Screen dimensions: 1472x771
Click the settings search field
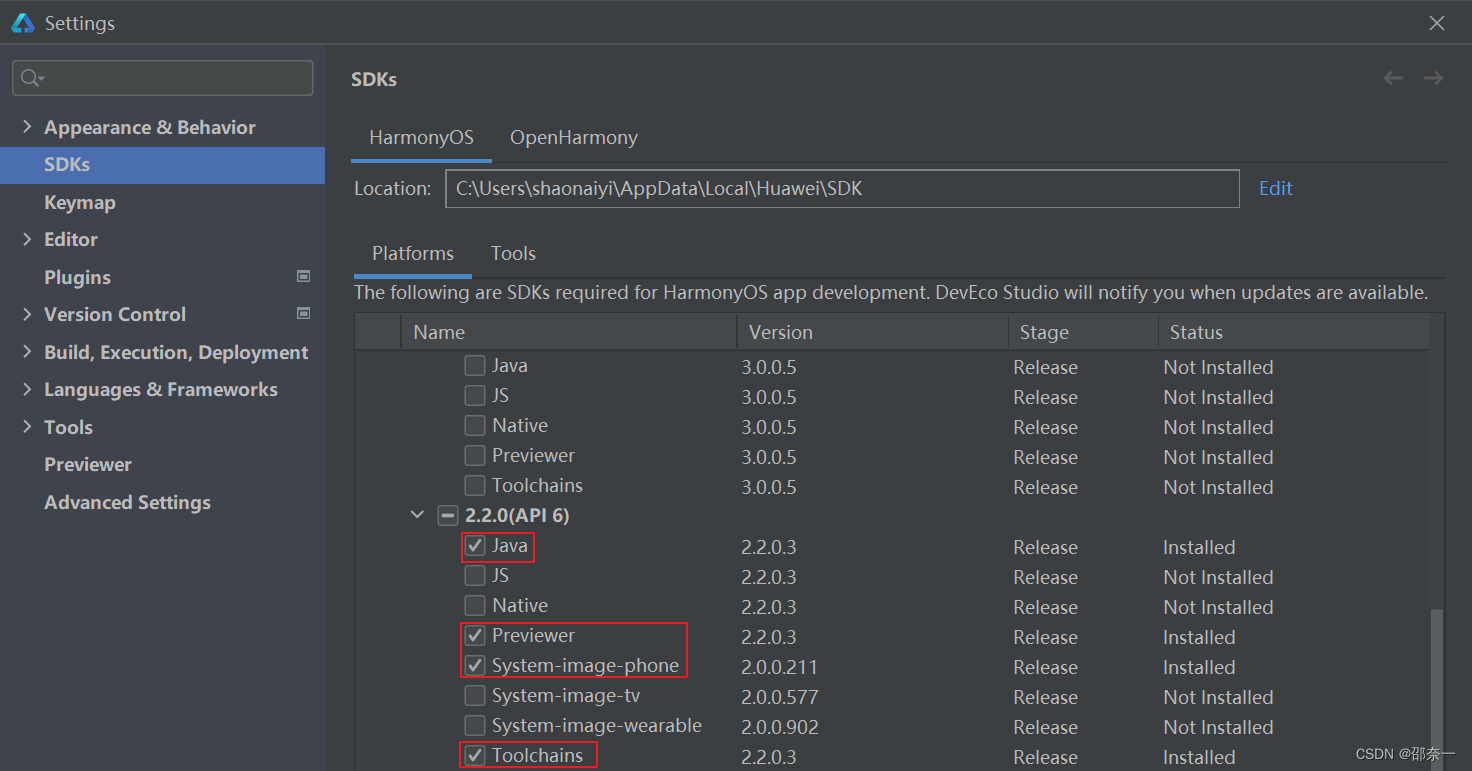163,78
